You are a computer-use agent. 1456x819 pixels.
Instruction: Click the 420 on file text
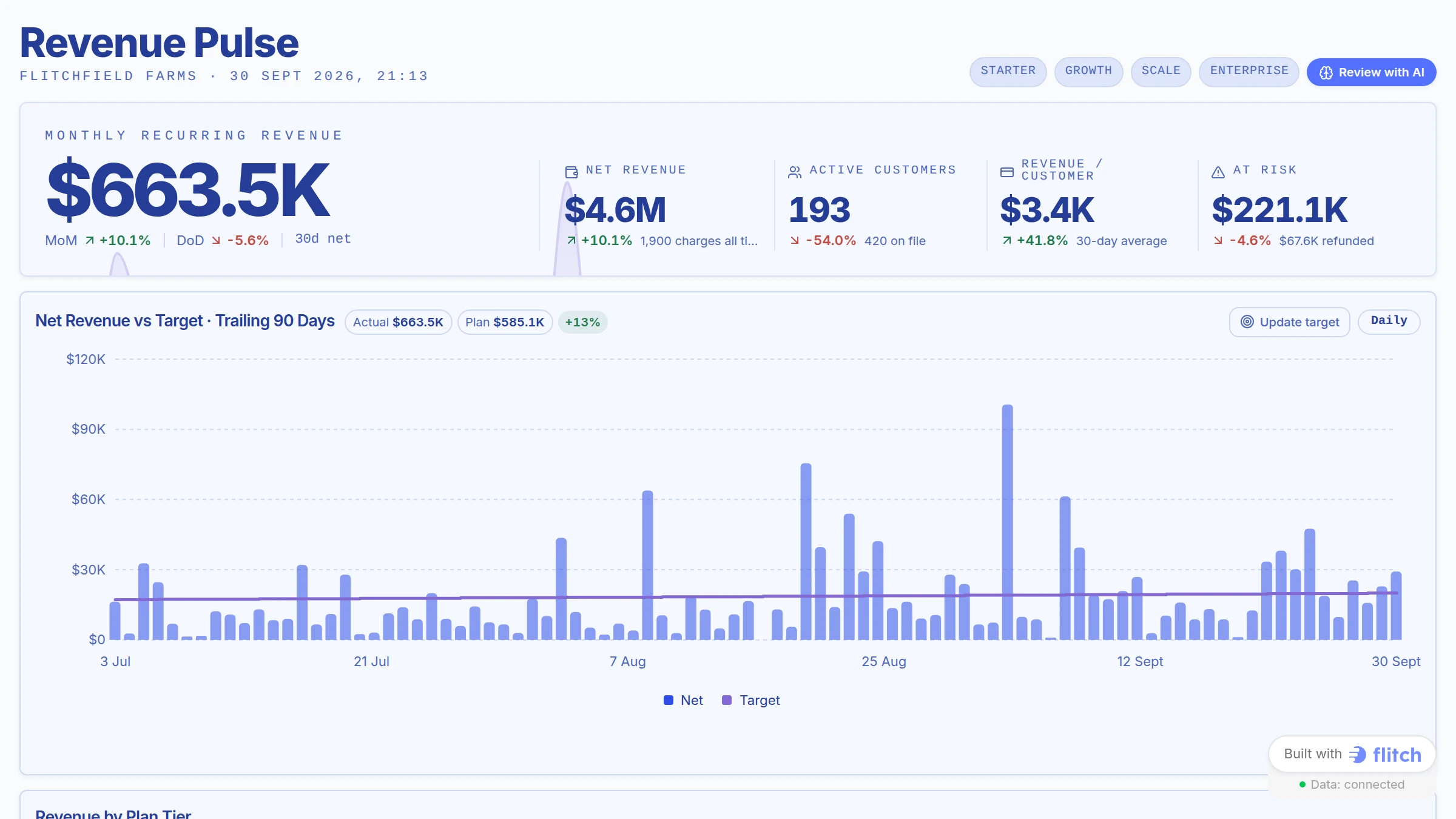tap(895, 241)
